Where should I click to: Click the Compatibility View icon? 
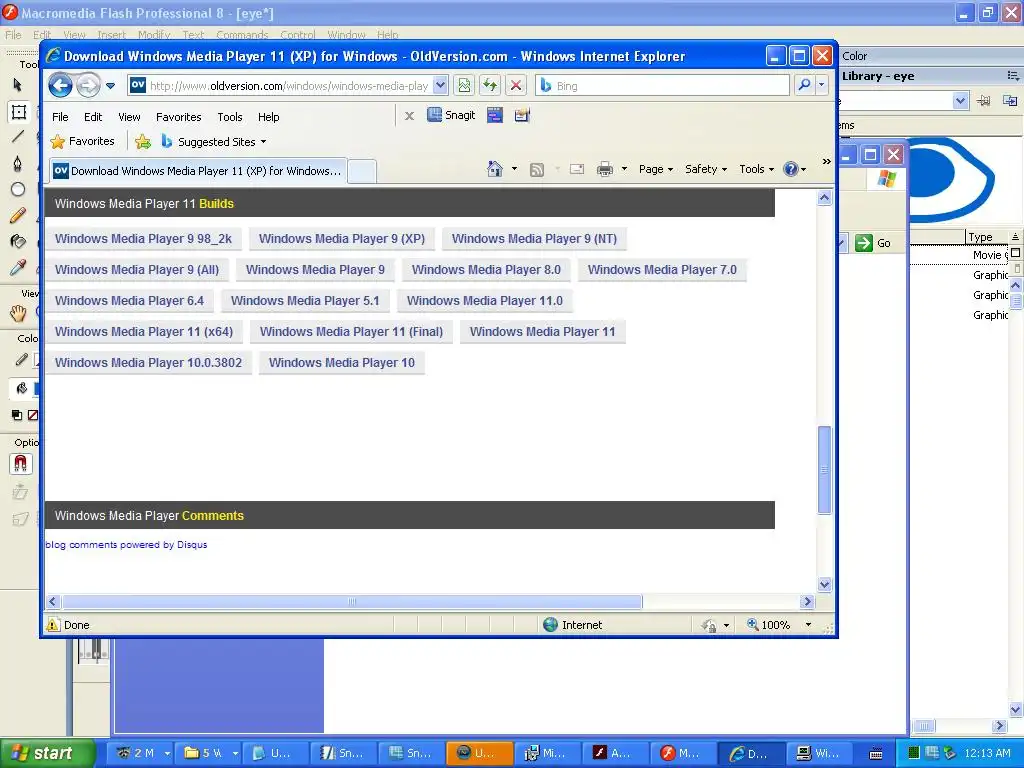pyautogui.click(x=464, y=86)
